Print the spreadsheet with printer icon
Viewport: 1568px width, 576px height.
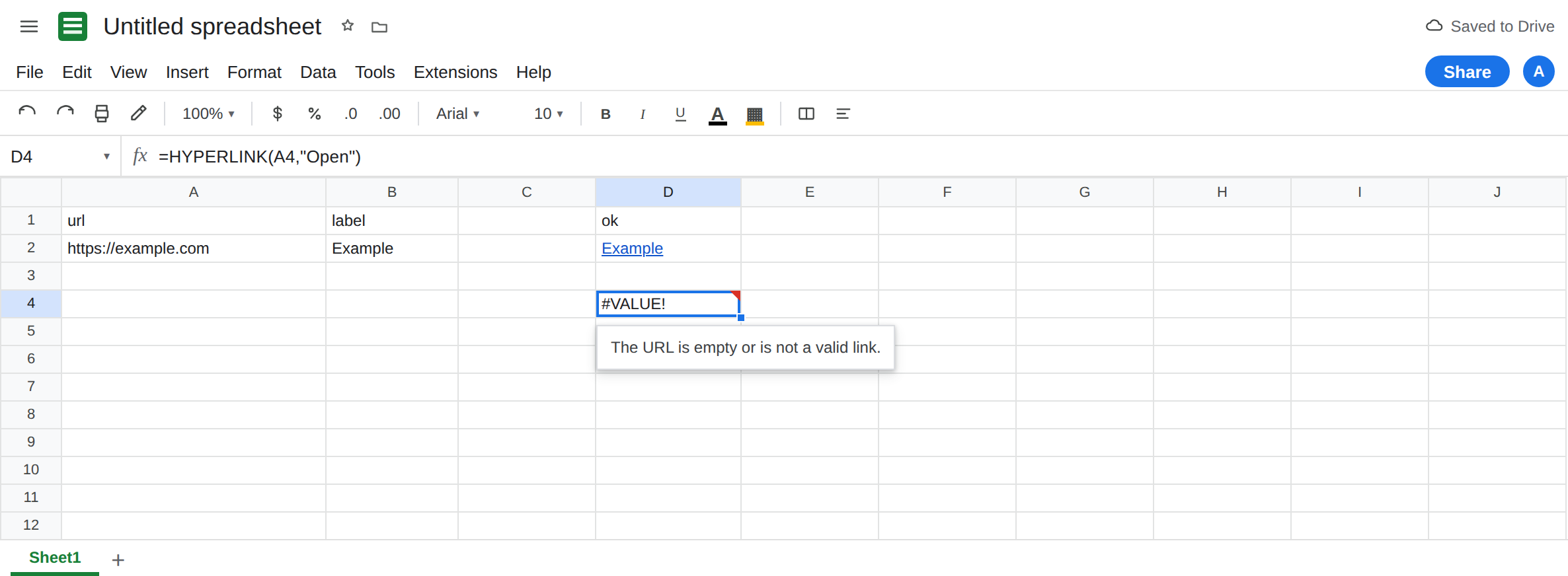(x=102, y=114)
